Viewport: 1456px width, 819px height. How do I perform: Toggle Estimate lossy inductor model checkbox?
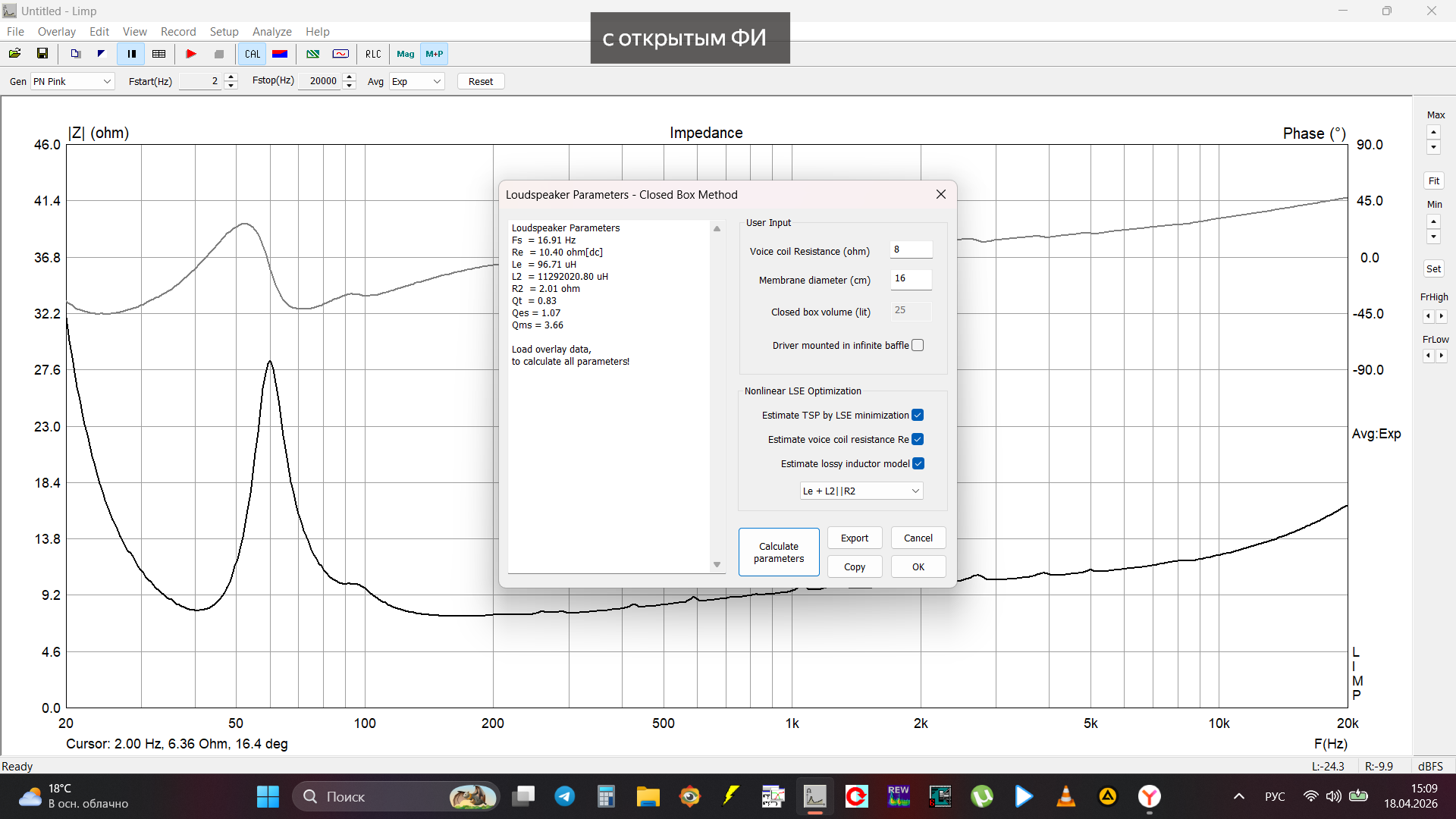(x=918, y=463)
